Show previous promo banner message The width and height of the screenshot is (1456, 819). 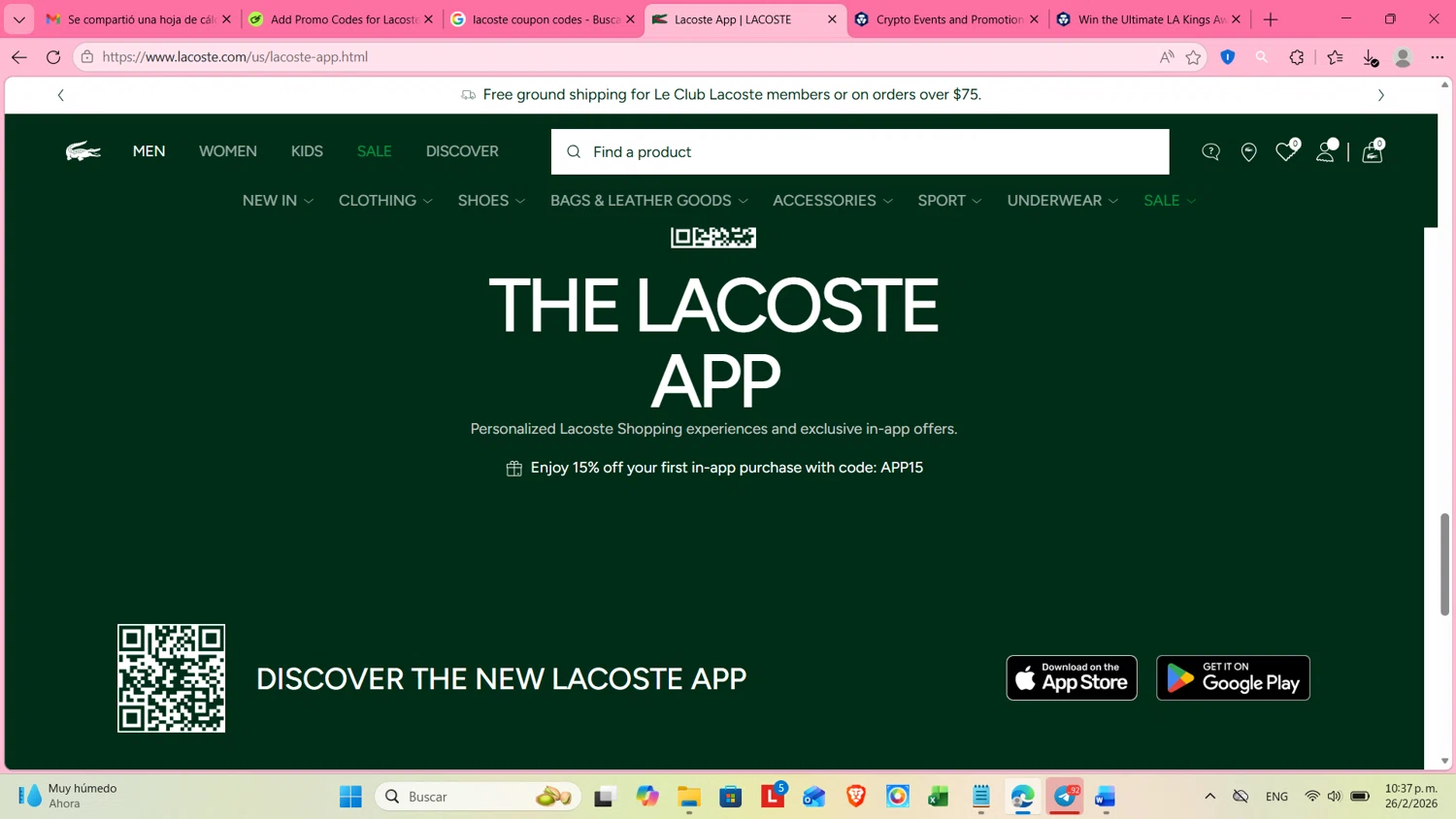(x=61, y=95)
